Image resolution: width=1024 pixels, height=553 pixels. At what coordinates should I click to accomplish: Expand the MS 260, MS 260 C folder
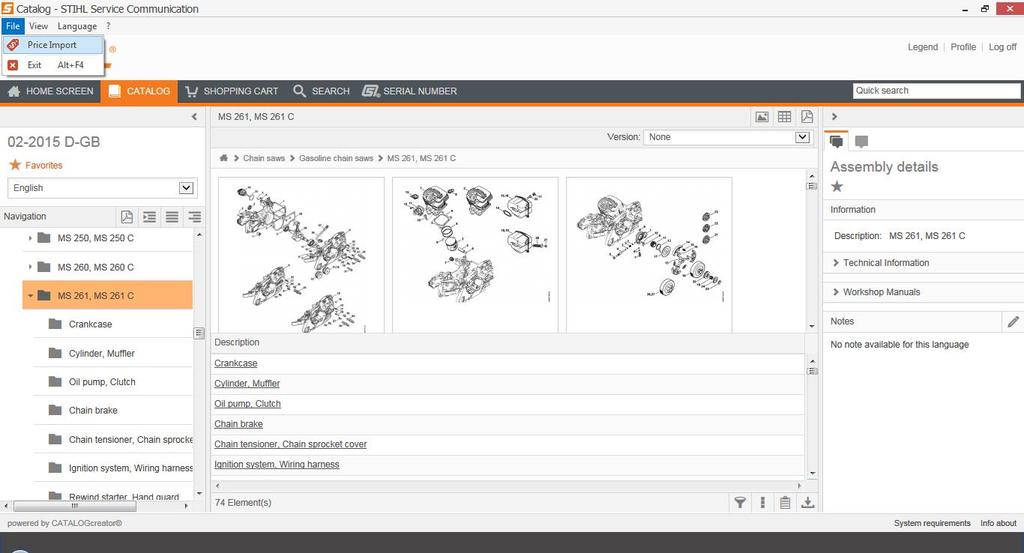30,267
